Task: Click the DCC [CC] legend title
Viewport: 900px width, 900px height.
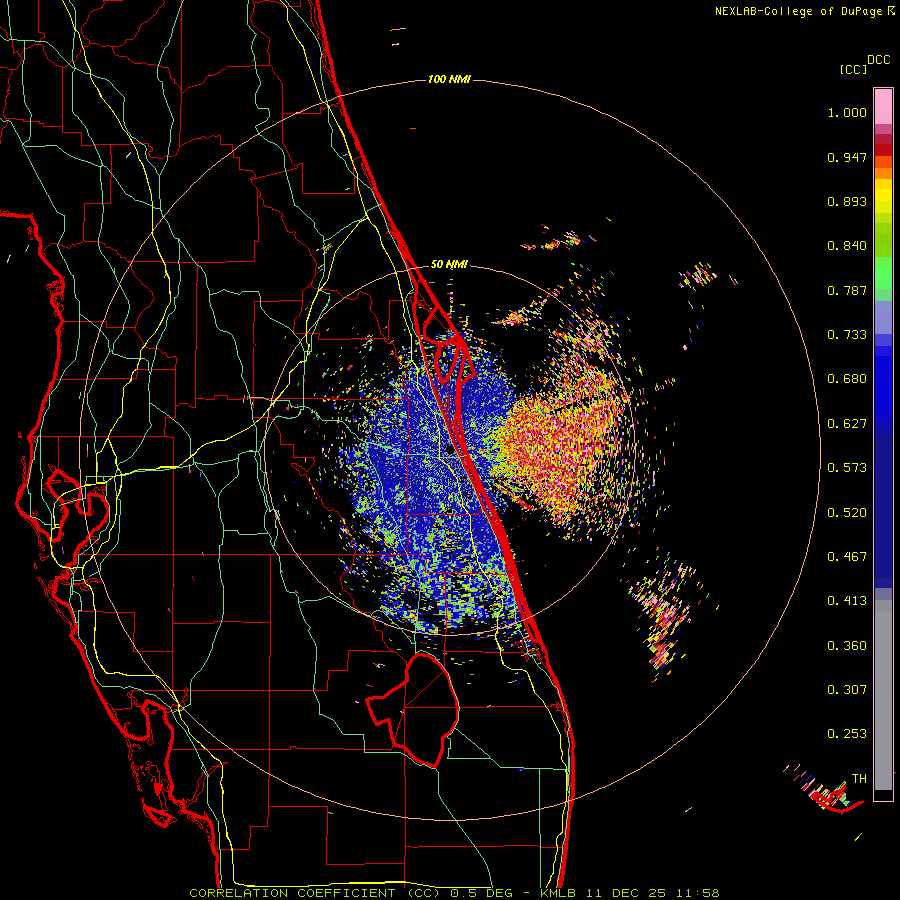Action: (864, 64)
